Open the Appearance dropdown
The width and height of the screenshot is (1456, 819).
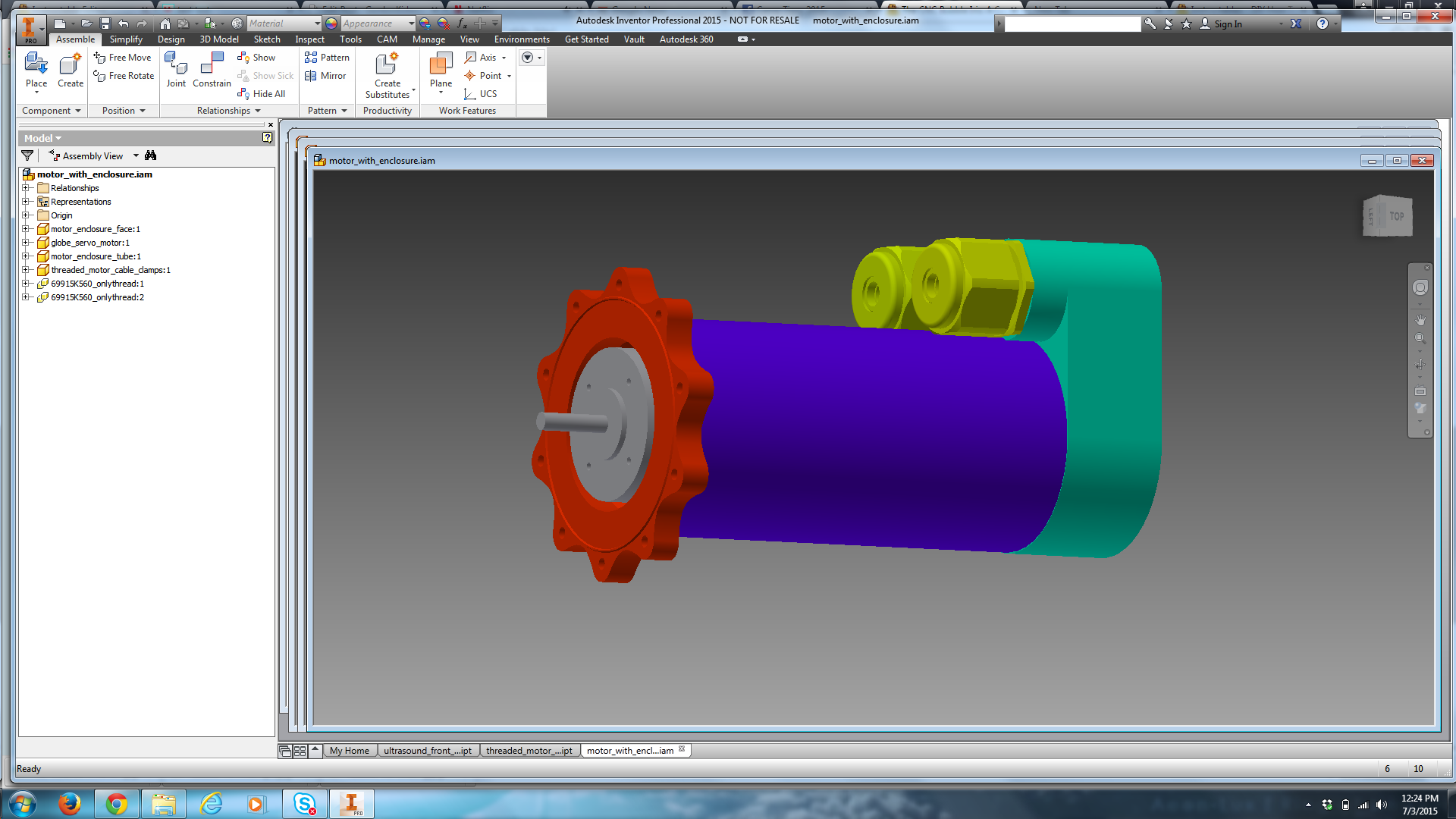tap(411, 24)
